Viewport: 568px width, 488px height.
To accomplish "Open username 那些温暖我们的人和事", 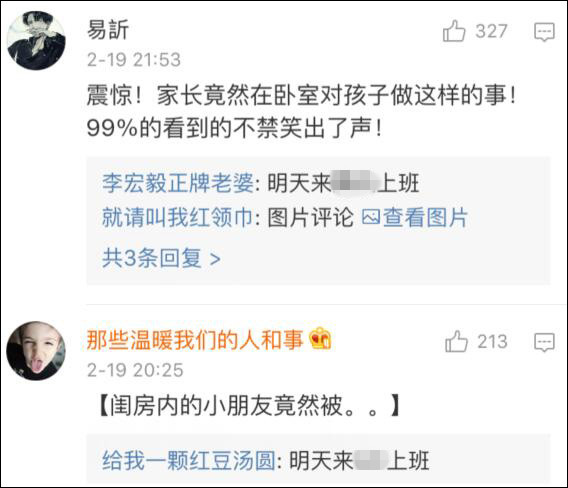I will pos(195,340).
